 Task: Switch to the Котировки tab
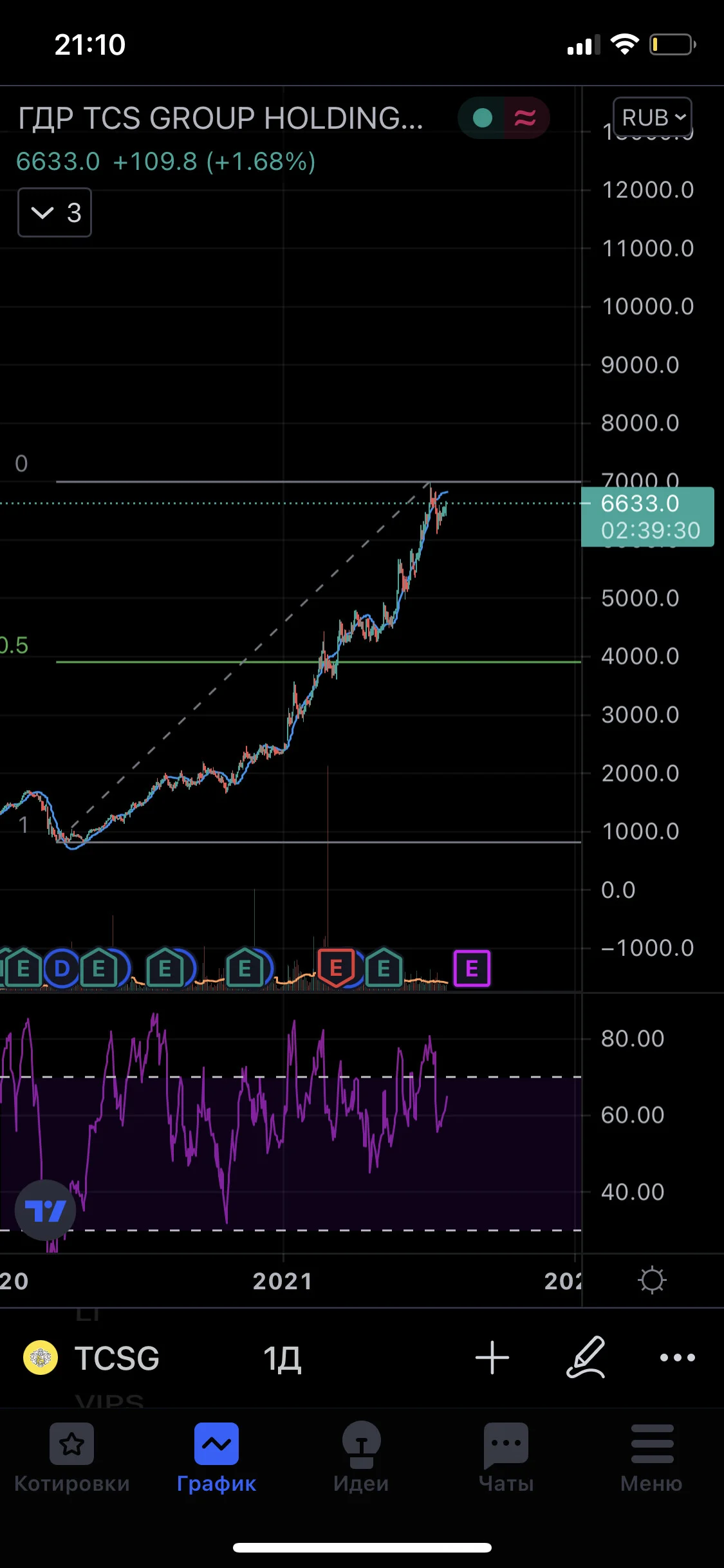click(72, 1458)
